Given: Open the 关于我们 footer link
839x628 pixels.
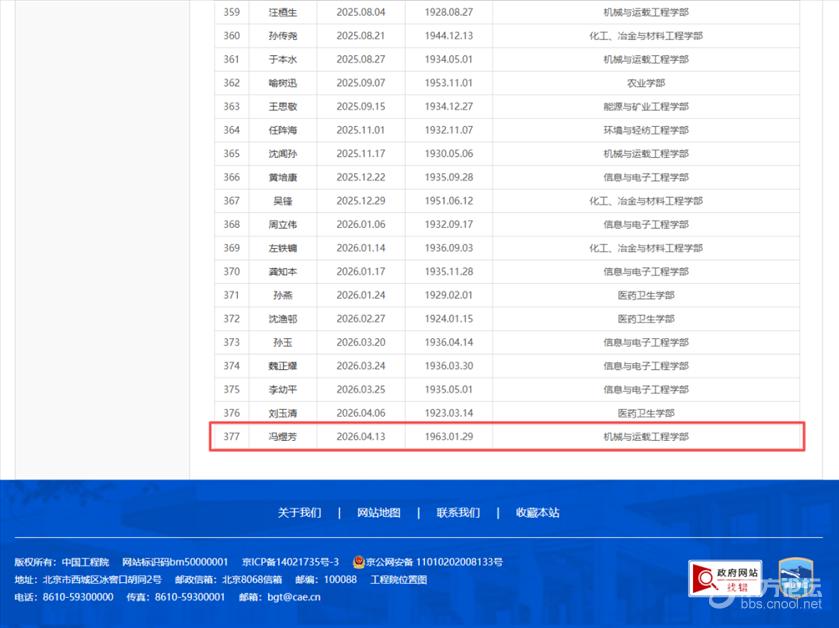Looking at the screenshot, I should 299,512.
